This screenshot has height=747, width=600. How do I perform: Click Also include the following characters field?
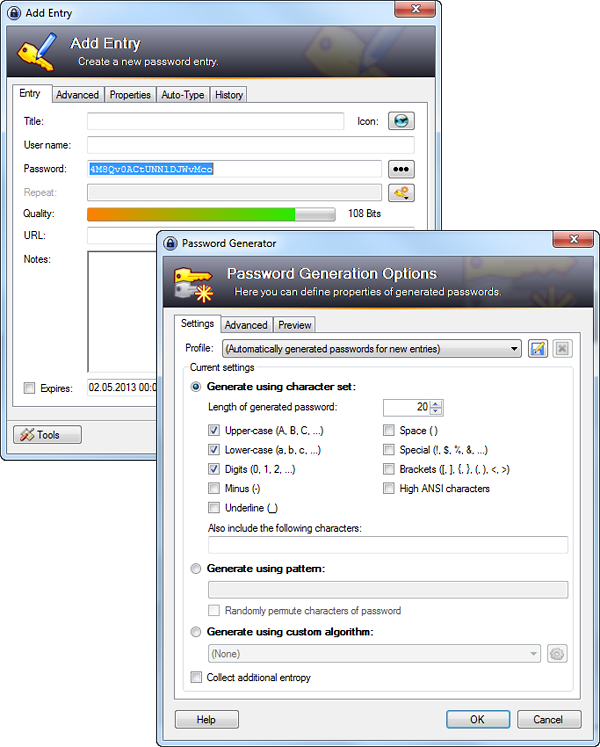[388, 545]
